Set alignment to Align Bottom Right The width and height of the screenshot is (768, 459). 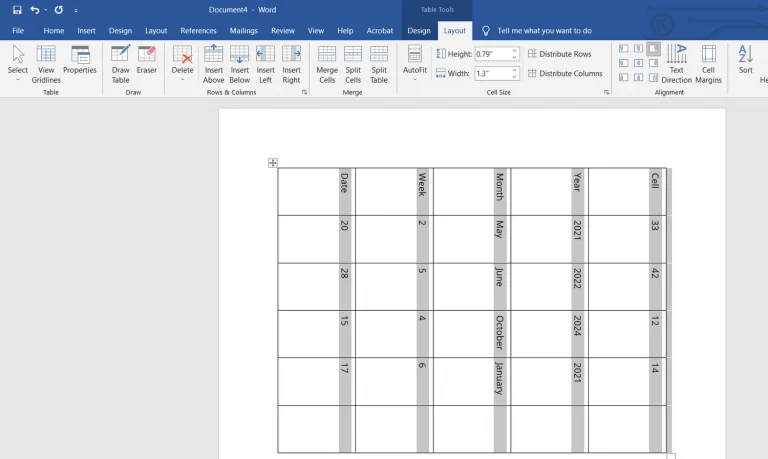pos(653,77)
